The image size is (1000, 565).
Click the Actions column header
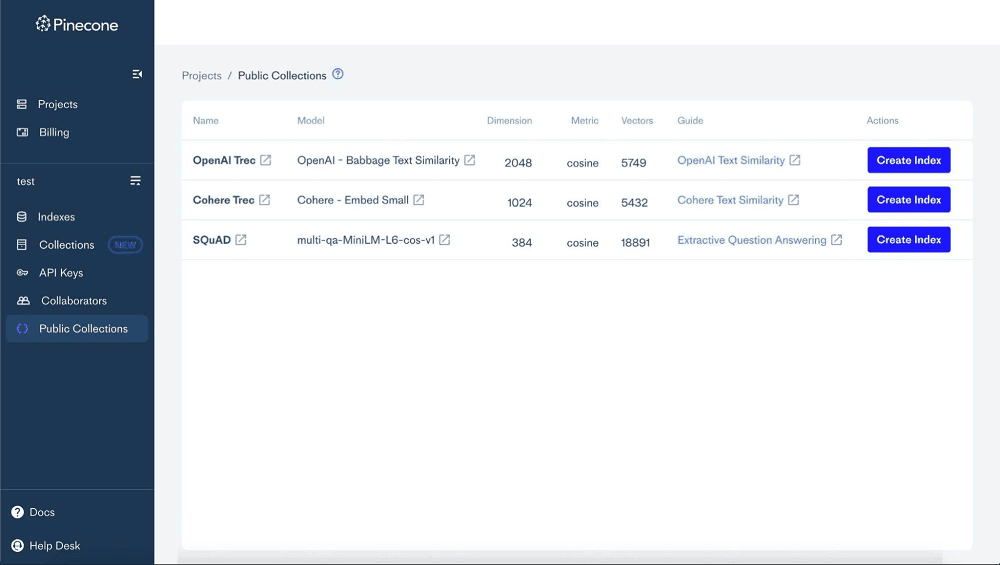point(882,121)
